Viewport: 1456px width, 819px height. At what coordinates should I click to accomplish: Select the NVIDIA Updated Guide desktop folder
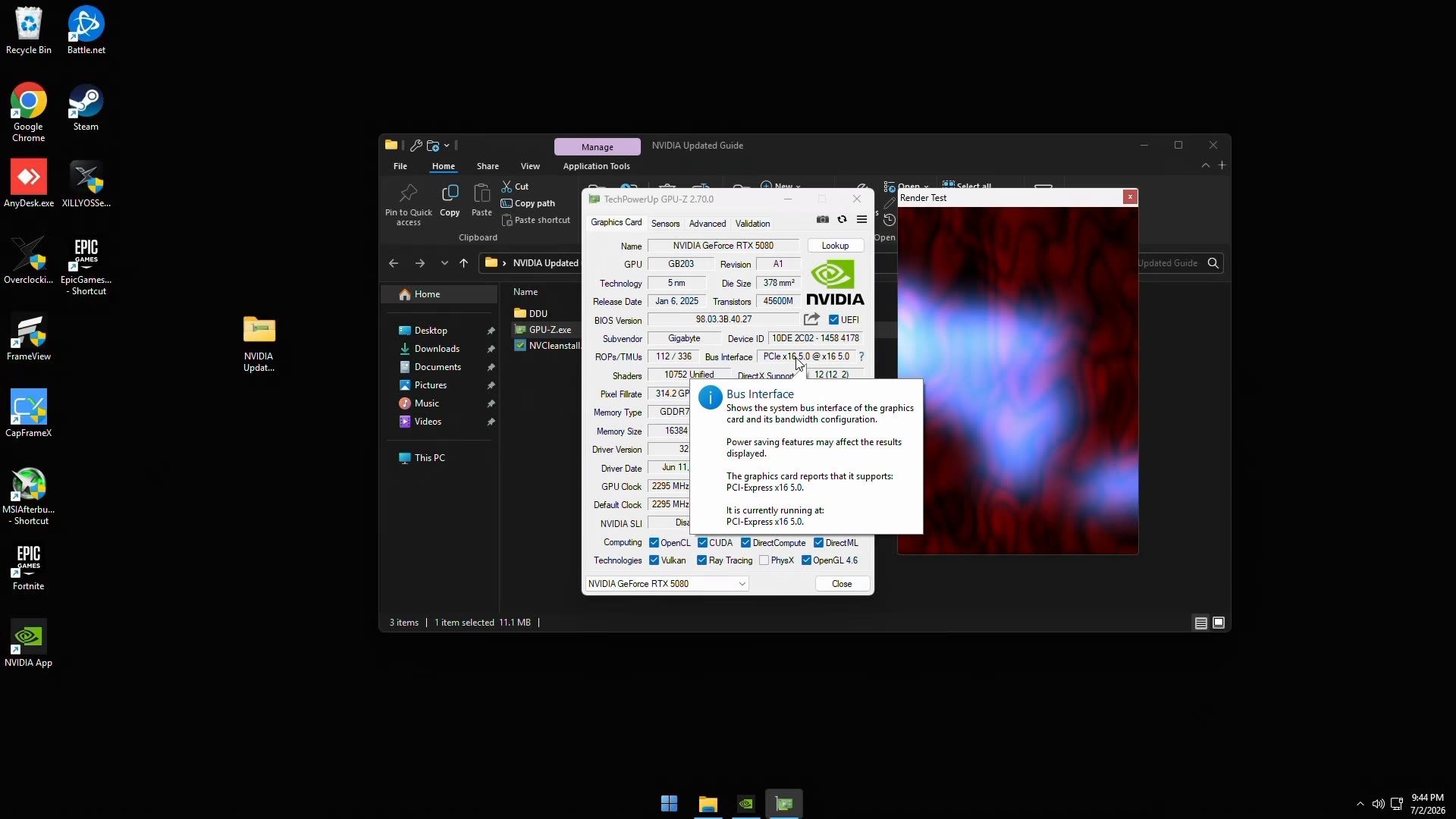pyautogui.click(x=259, y=344)
